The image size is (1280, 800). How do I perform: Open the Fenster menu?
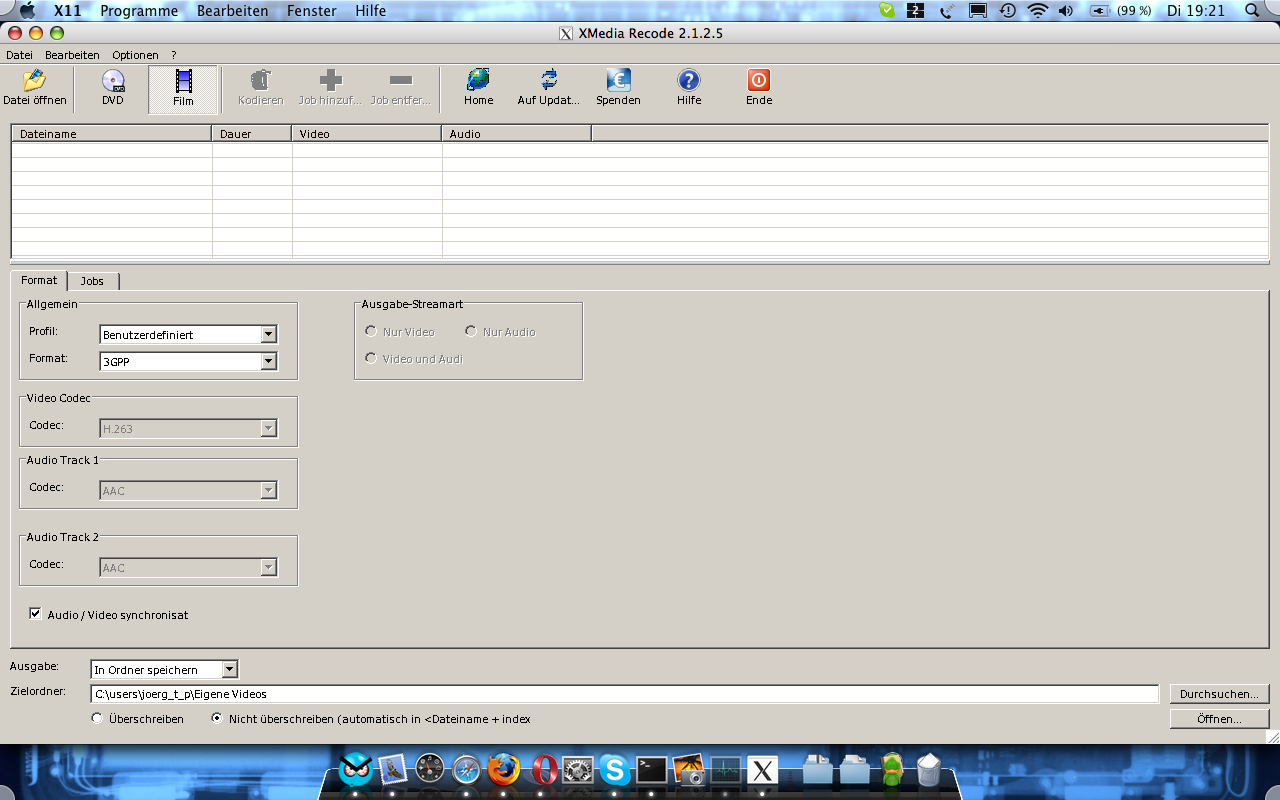point(311,11)
